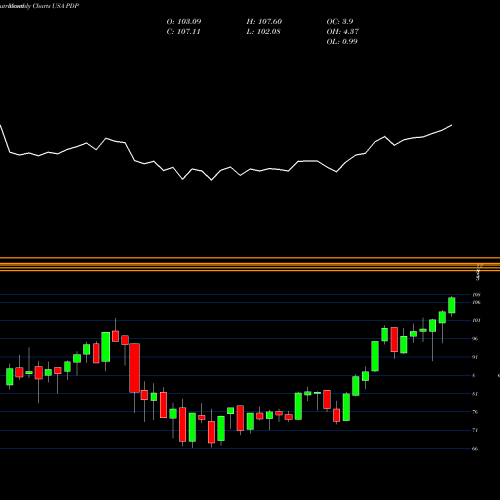The height and width of the screenshot is (500, 500).
Task: Click the 106 price axis label
Action: [x=476, y=302]
